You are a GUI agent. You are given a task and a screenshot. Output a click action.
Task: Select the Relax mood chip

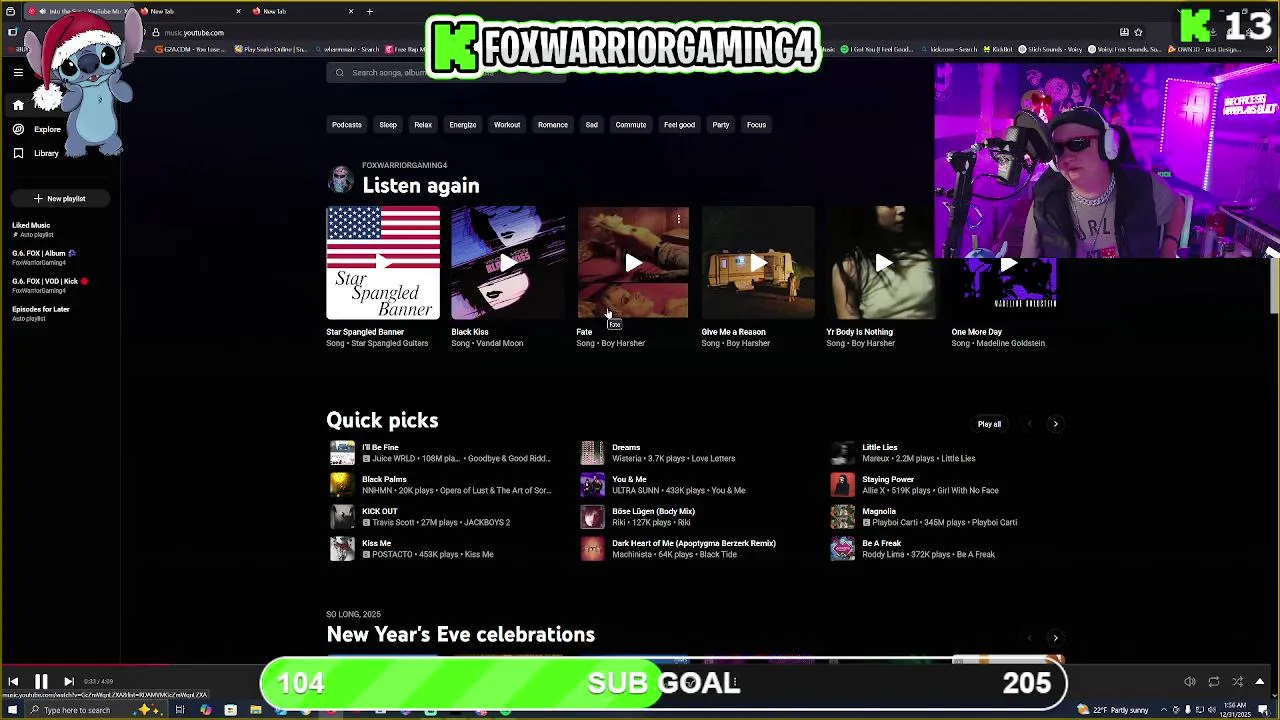[x=423, y=125]
